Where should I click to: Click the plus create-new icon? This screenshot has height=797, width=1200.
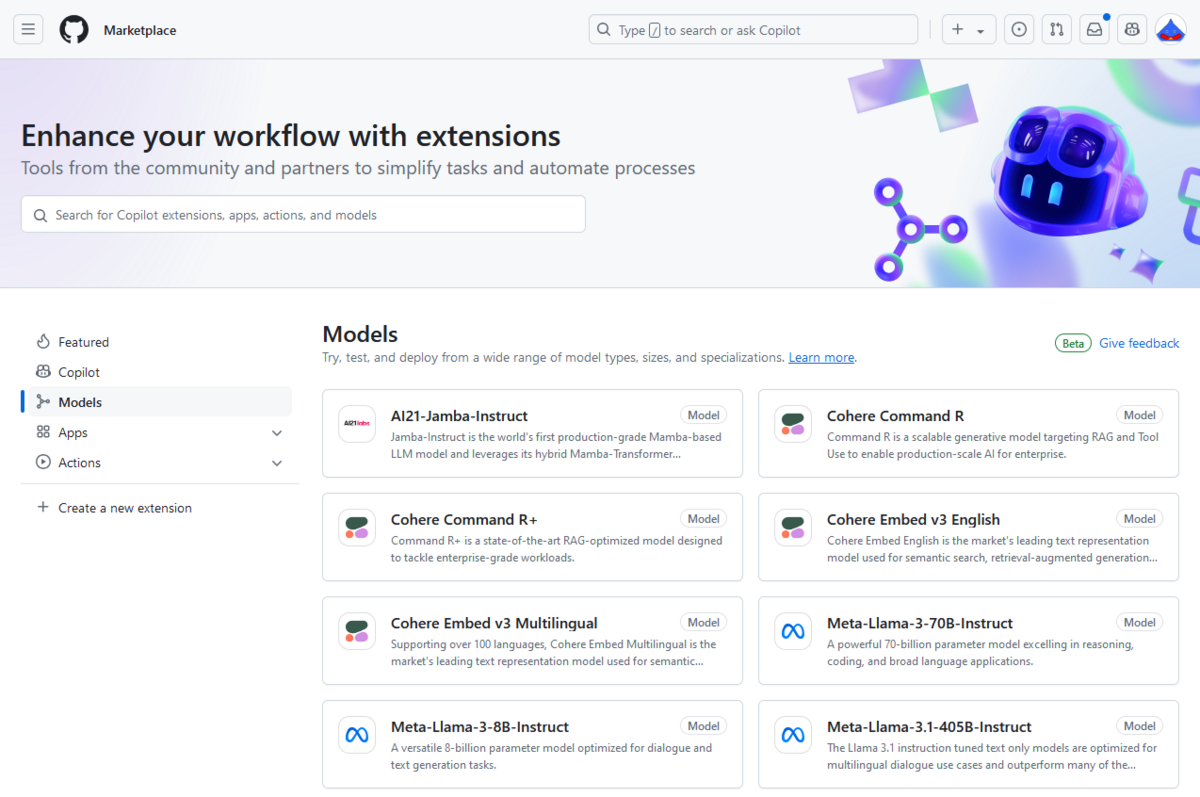coord(958,30)
